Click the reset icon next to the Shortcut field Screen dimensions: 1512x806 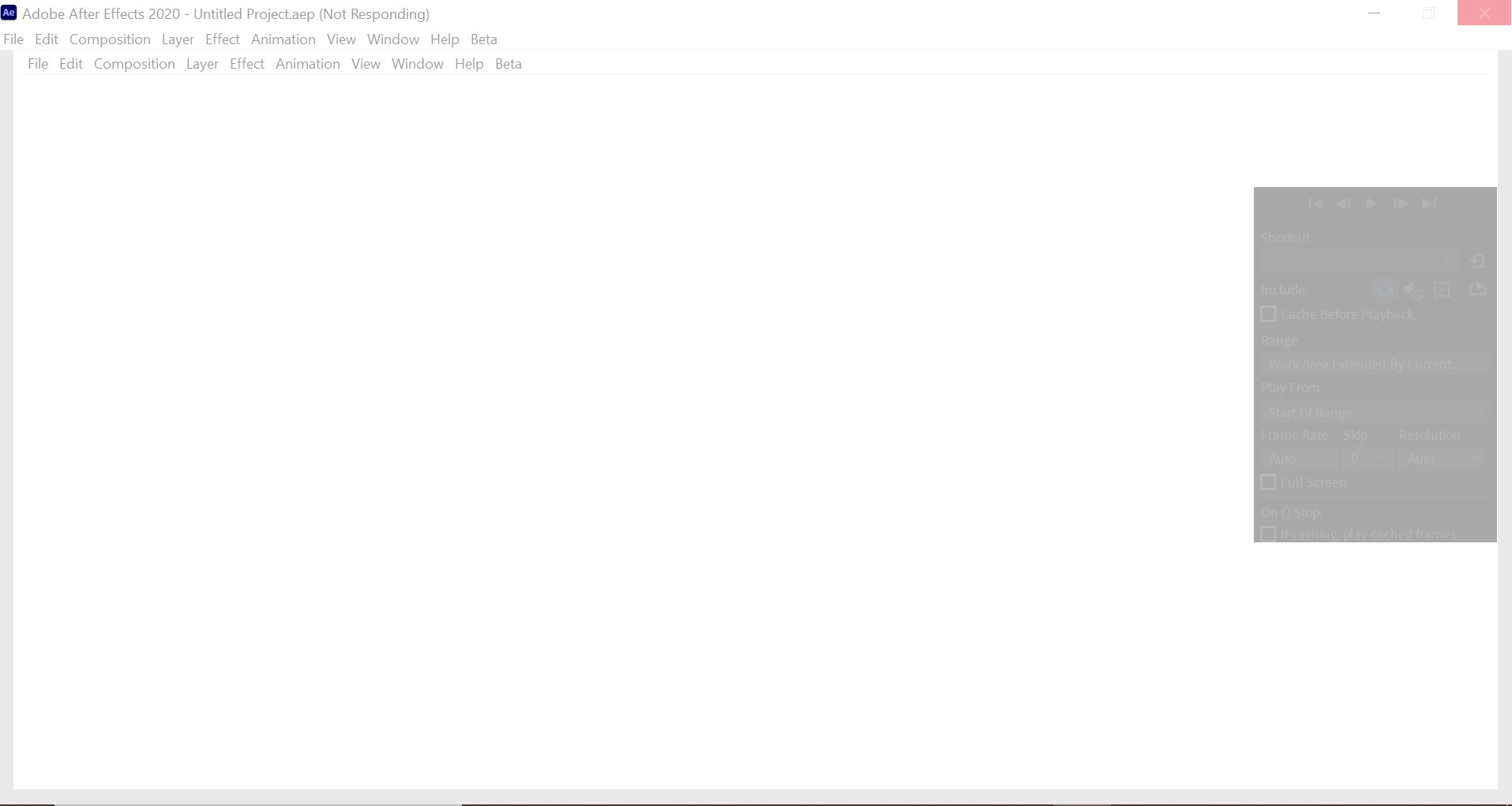click(x=1479, y=261)
